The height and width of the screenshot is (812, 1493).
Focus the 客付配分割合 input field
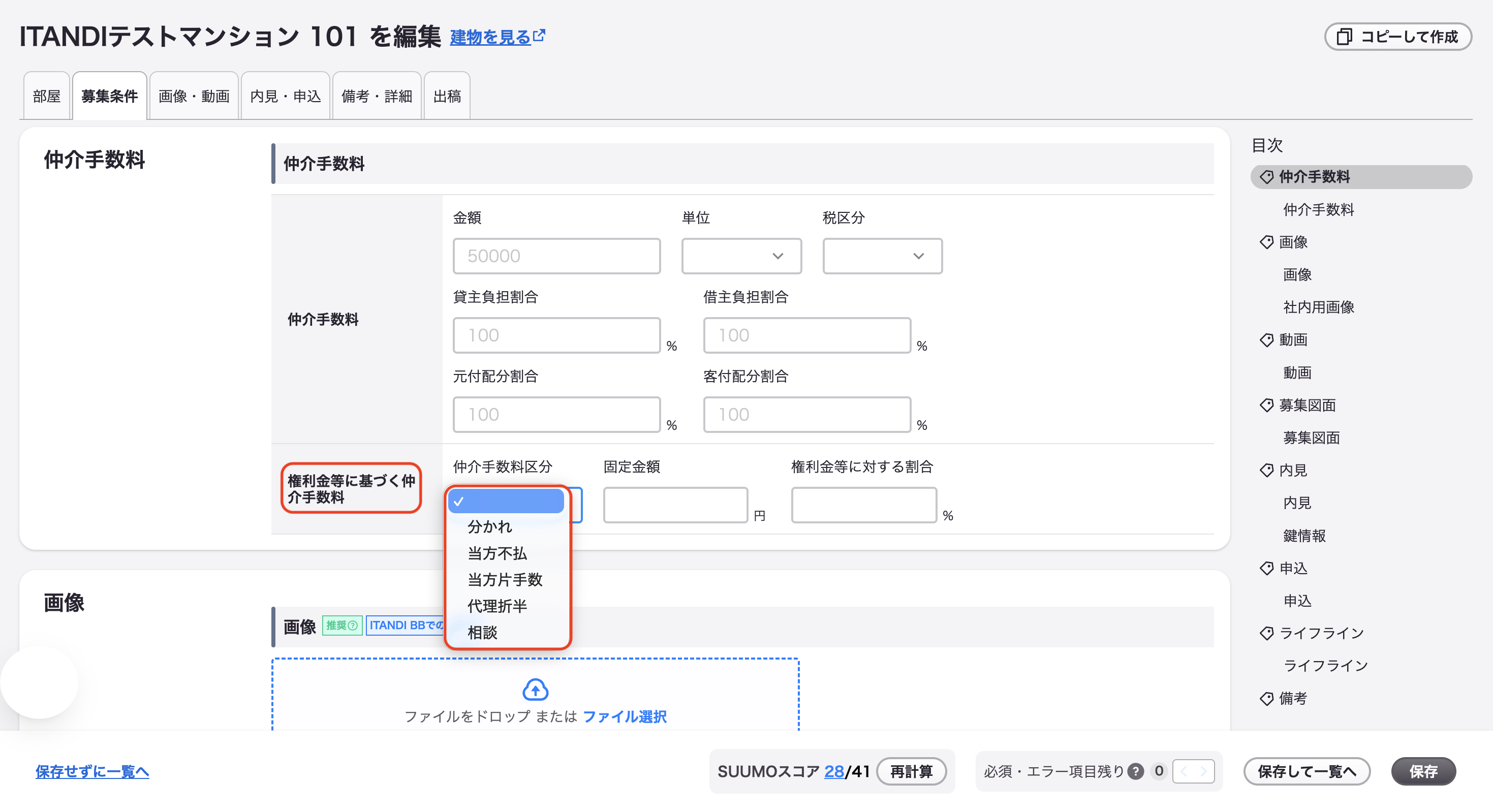807,415
